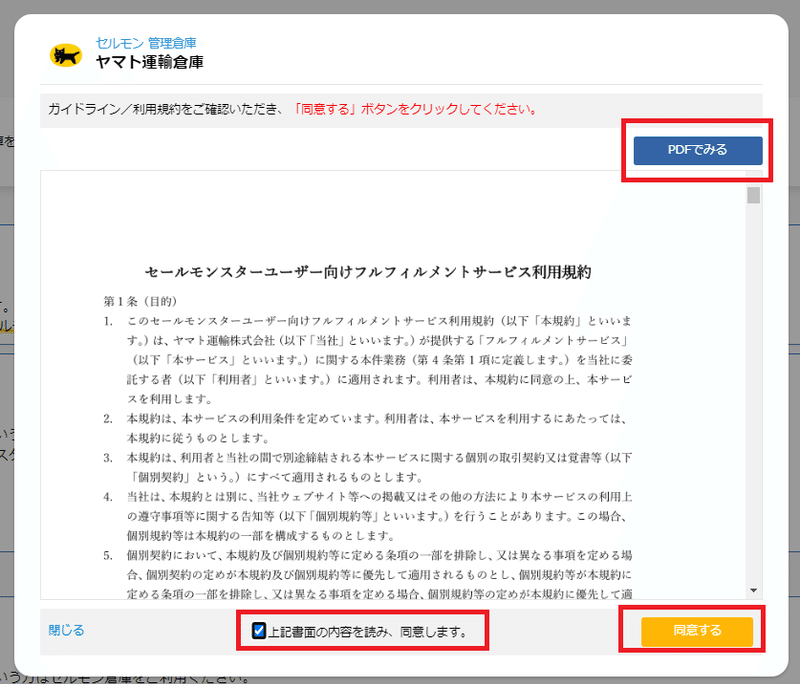Click the Yamato black cat logo icon
The width and height of the screenshot is (800, 684).
tap(66, 56)
